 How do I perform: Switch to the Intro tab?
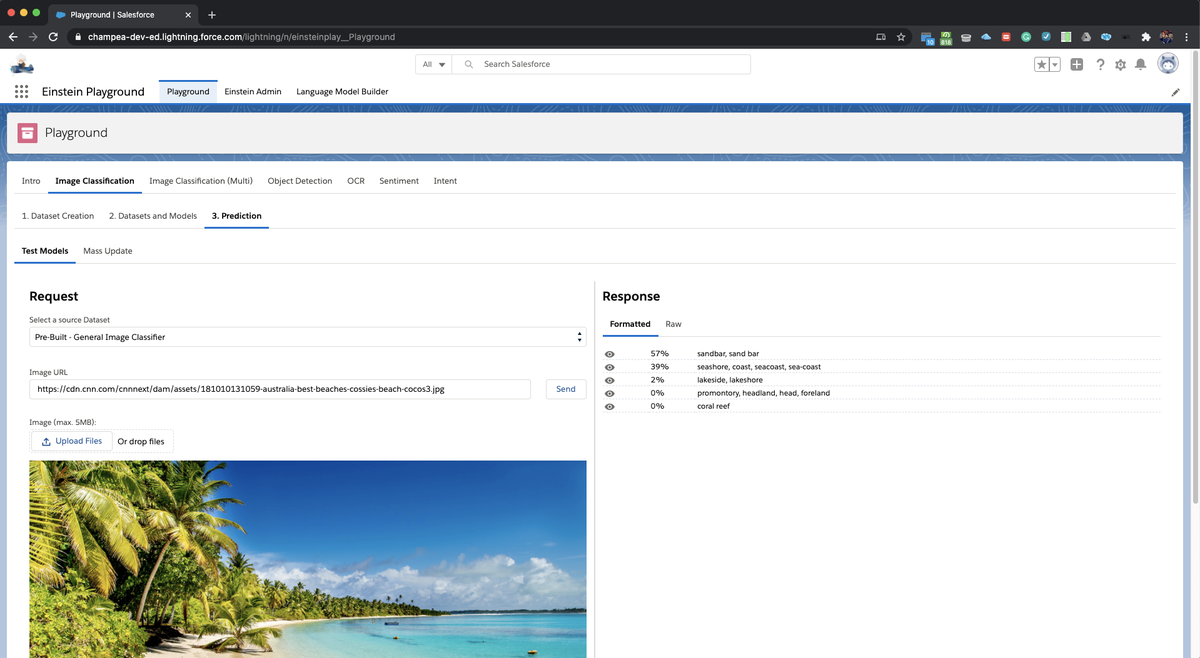pos(31,181)
